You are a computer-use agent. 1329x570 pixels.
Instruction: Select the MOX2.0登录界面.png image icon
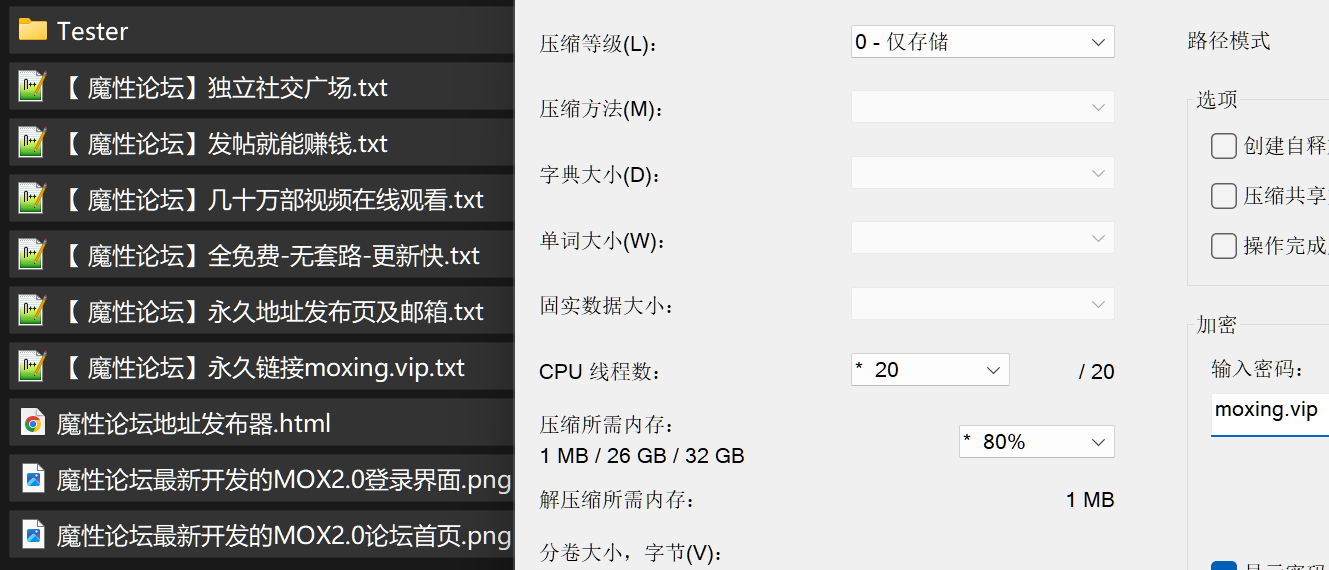pyautogui.click(x=33, y=479)
